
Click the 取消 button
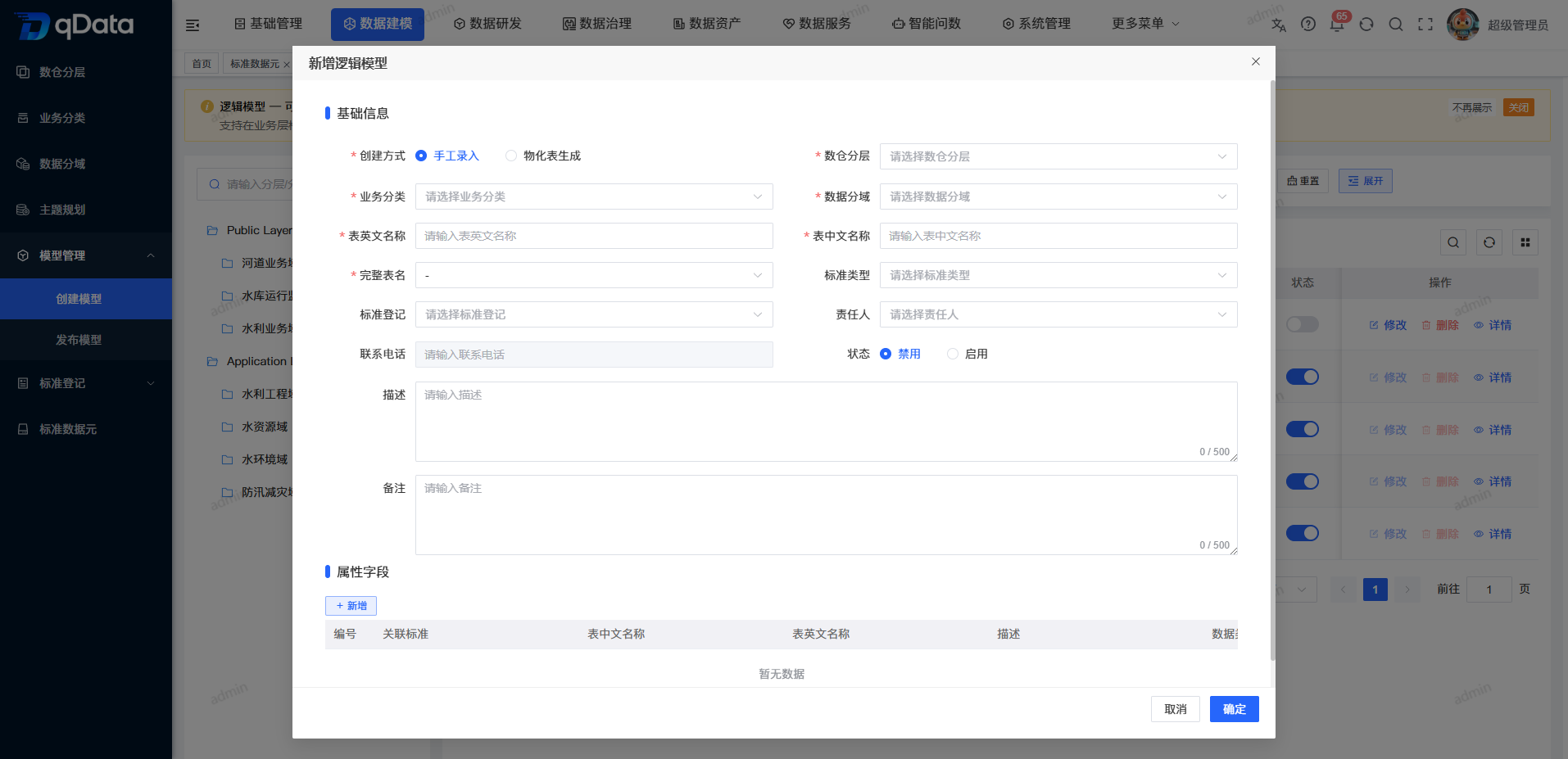tap(1176, 709)
